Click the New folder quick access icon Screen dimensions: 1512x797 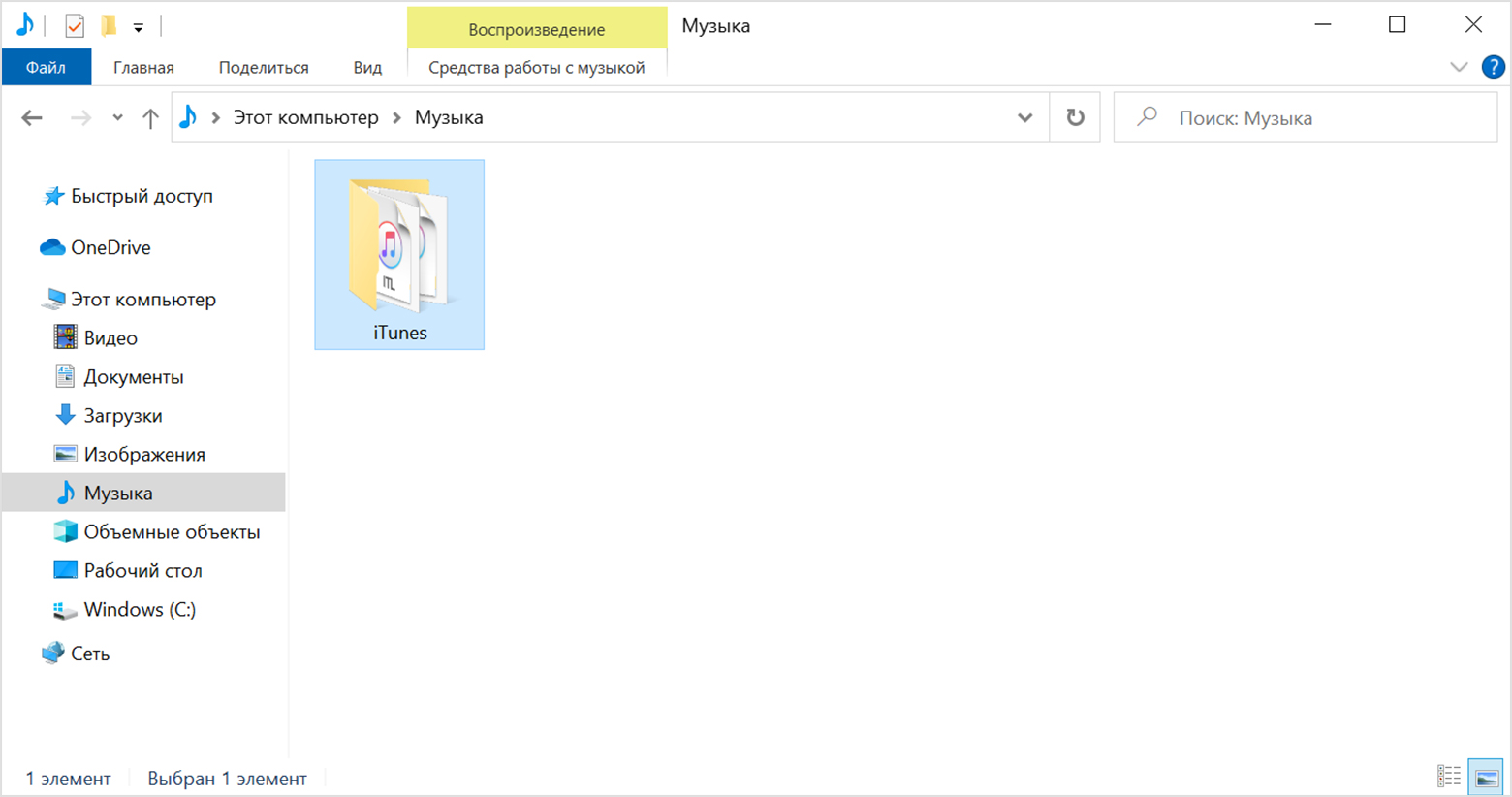click(x=109, y=26)
